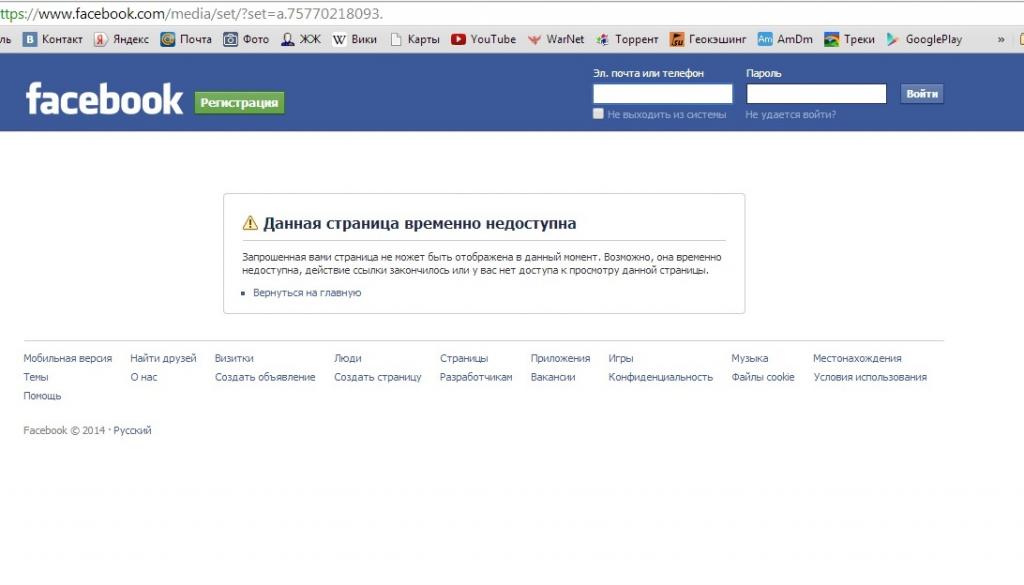Image resolution: width=1024 pixels, height=585 pixels.
Task: Open the AmDm bookmark
Action: click(x=786, y=40)
